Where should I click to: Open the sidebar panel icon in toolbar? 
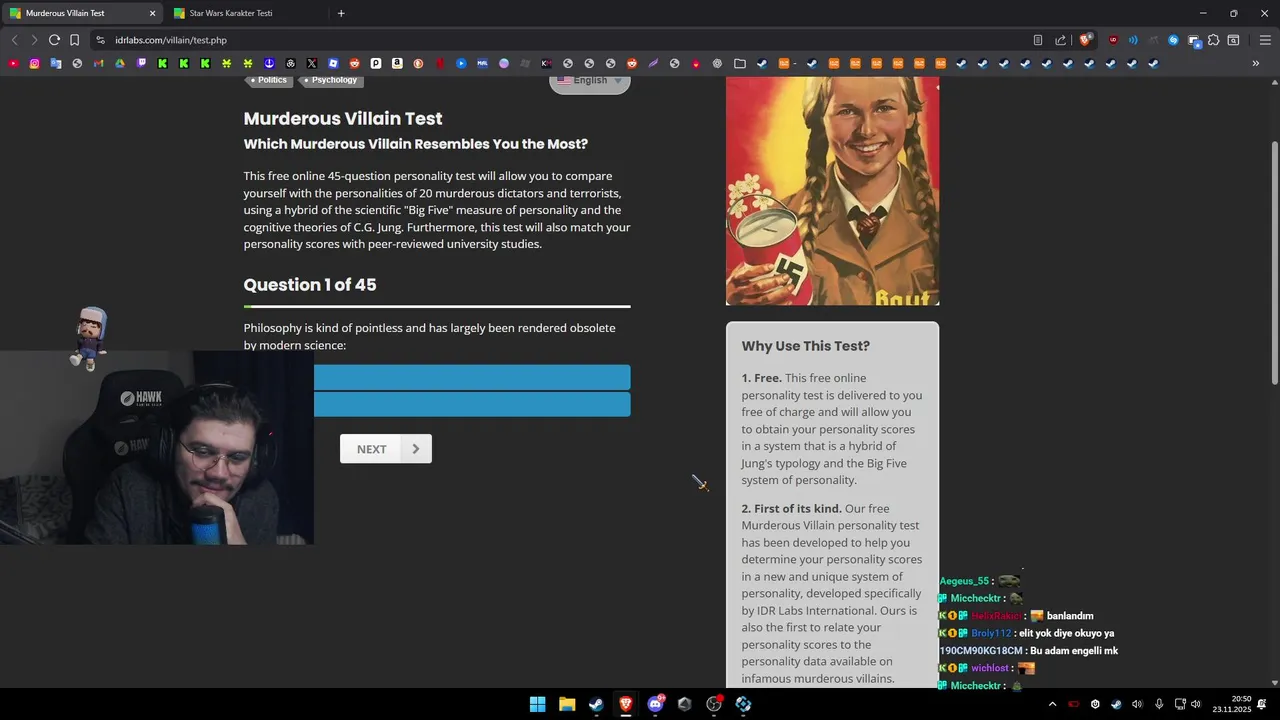pos(1233,40)
